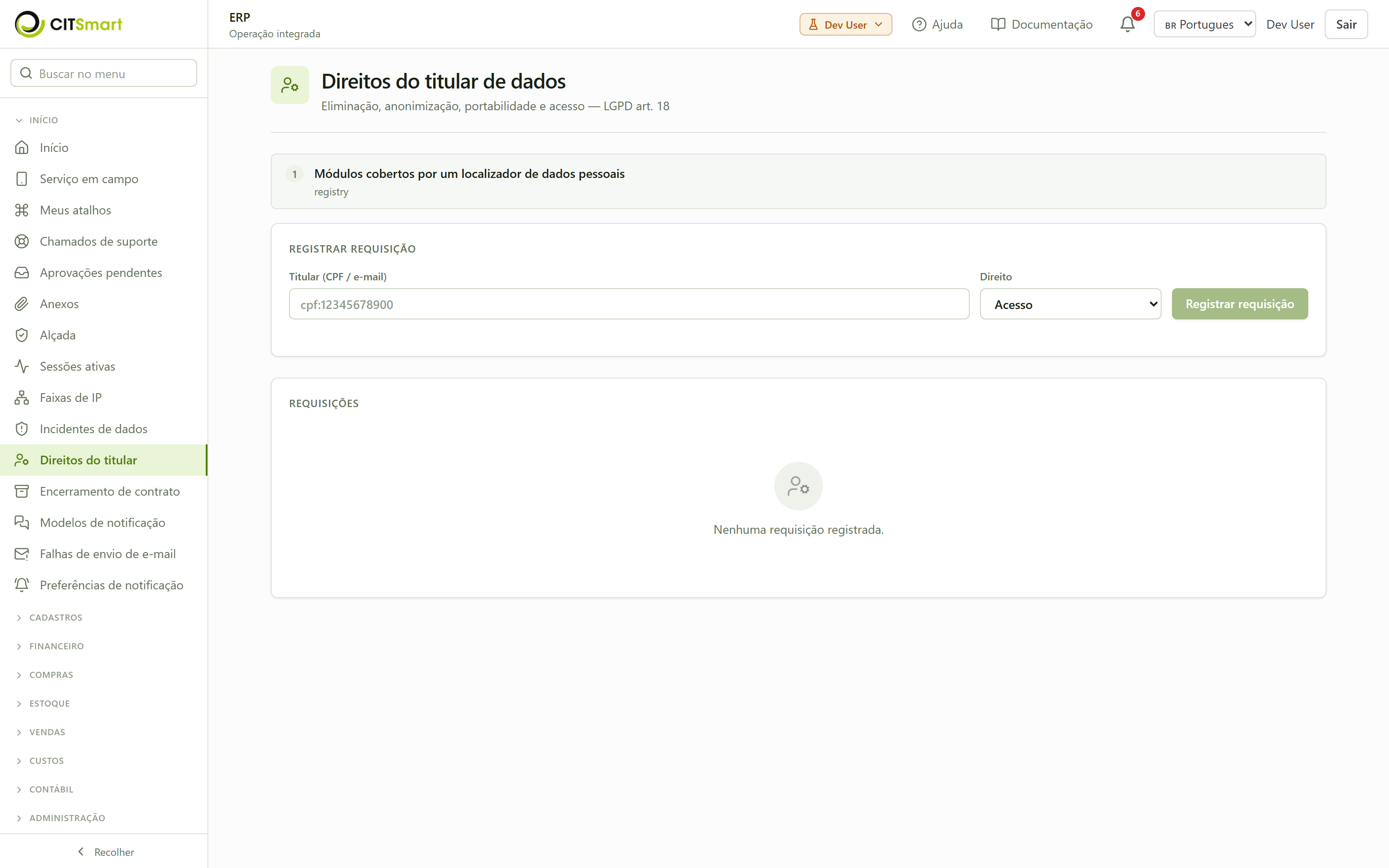This screenshot has height=868, width=1389.
Task: Click Falhas de envio de e-mail icon
Action: click(22, 554)
